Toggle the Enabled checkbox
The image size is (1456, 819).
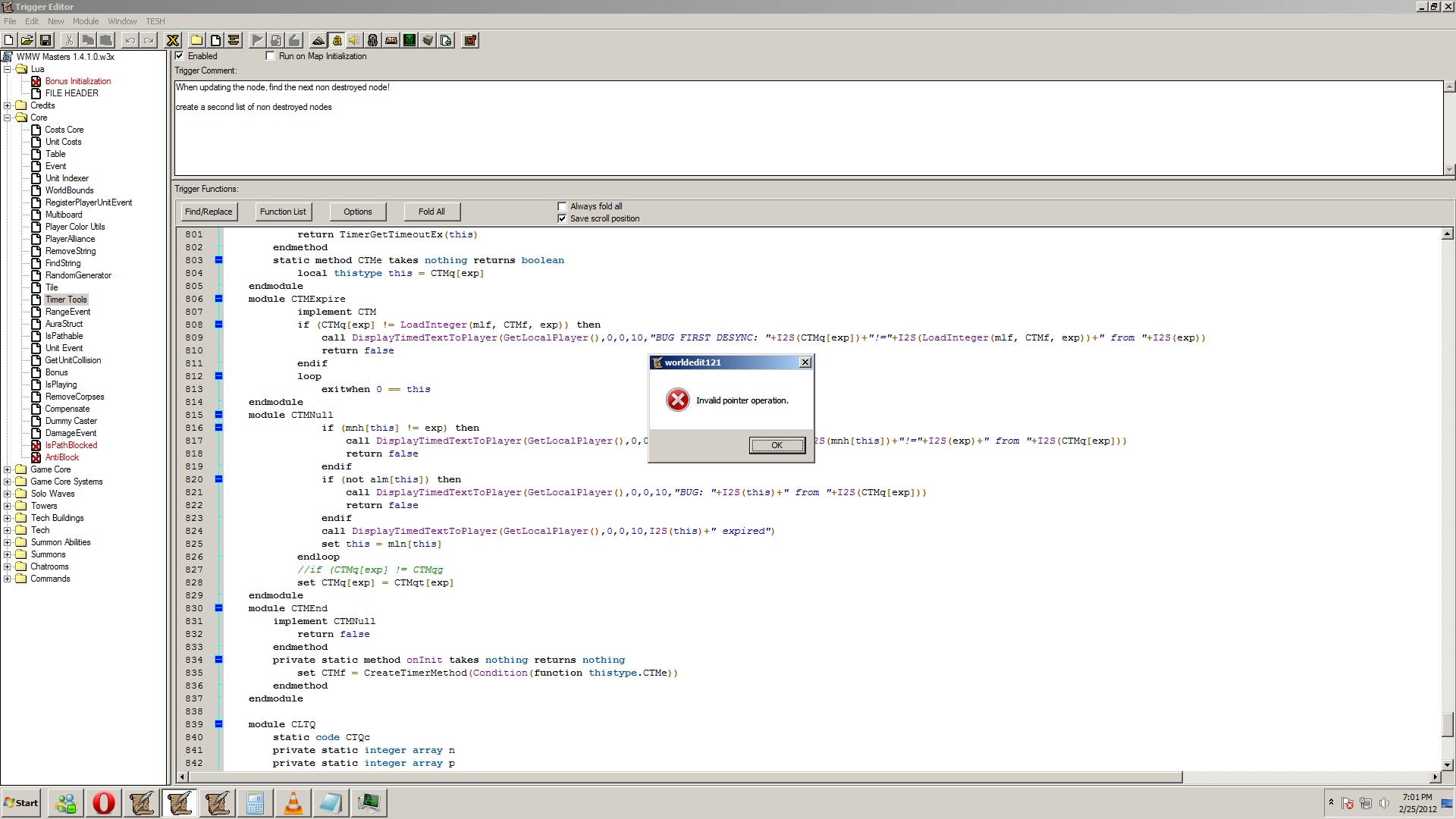click(x=180, y=56)
